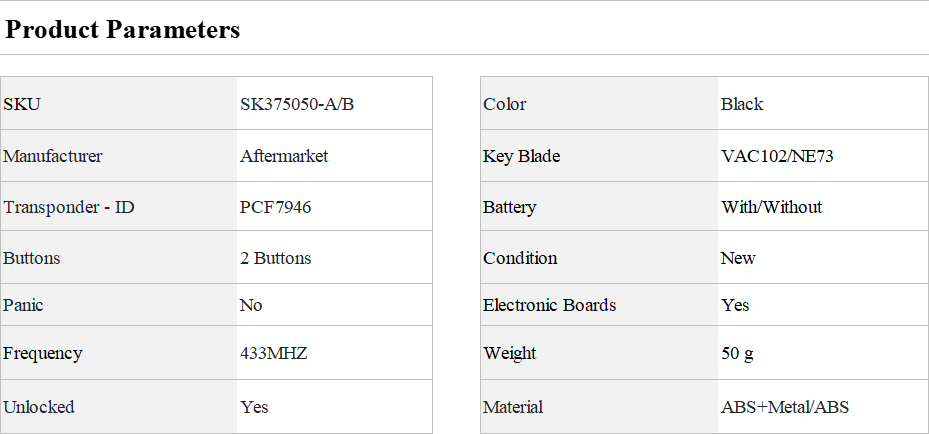This screenshot has height=434, width=929.
Task: Click the Key Blade label
Action: 521,156
